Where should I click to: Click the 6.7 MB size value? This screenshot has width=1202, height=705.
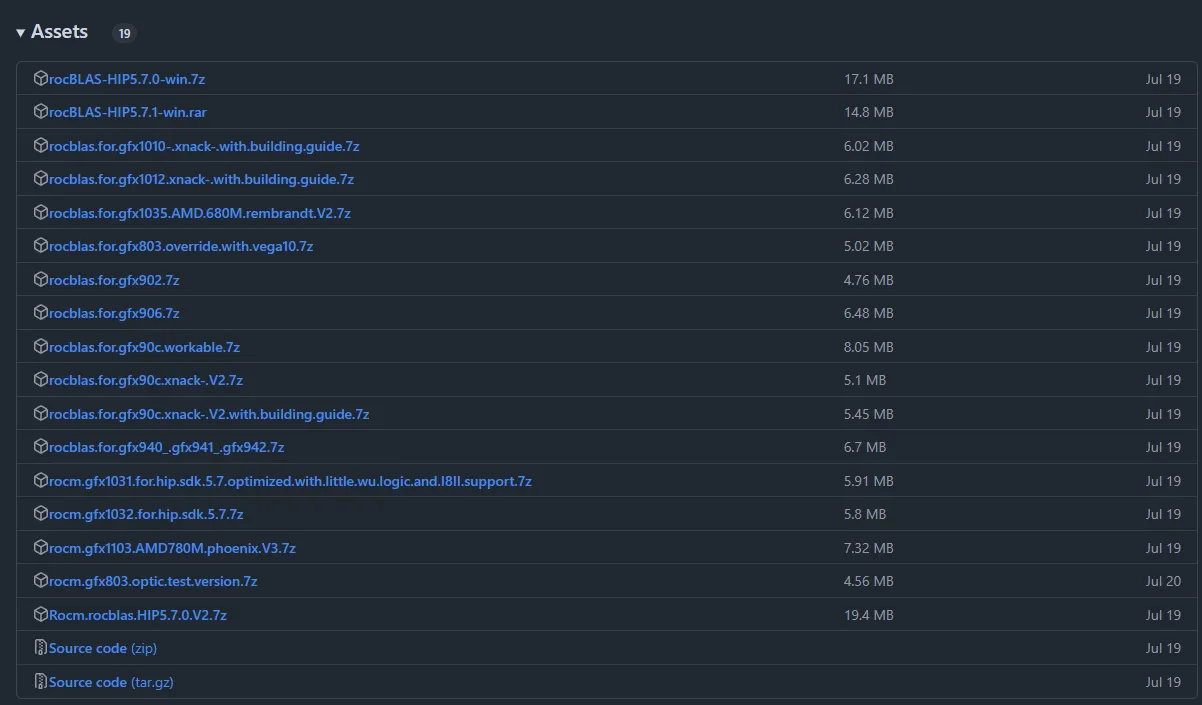point(865,447)
